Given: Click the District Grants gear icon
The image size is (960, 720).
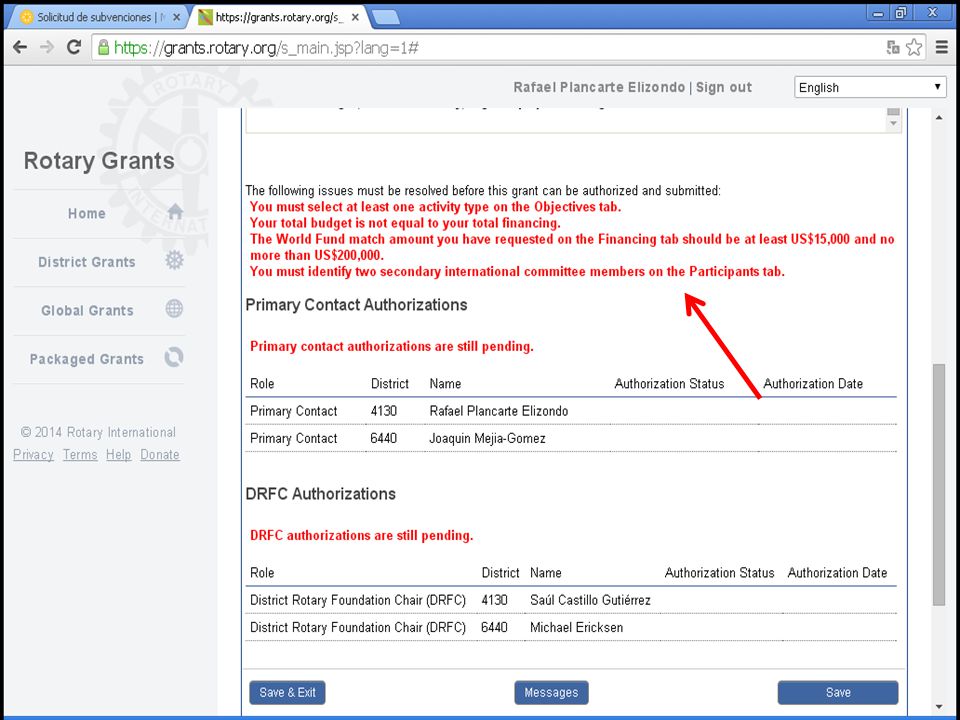Looking at the screenshot, I should tap(174, 260).
